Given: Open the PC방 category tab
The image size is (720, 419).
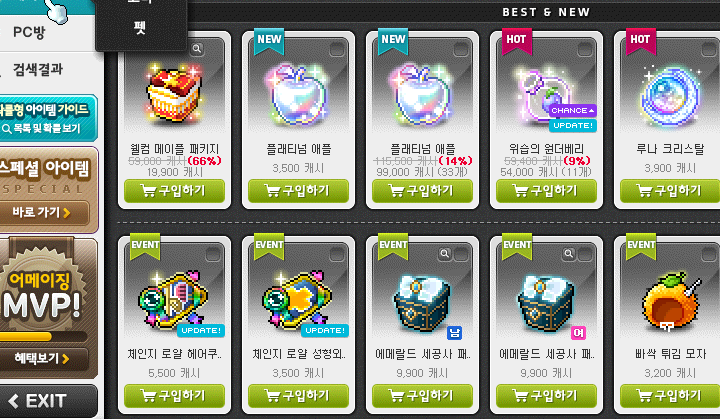Looking at the screenshot, I should [x=29, y=33].
